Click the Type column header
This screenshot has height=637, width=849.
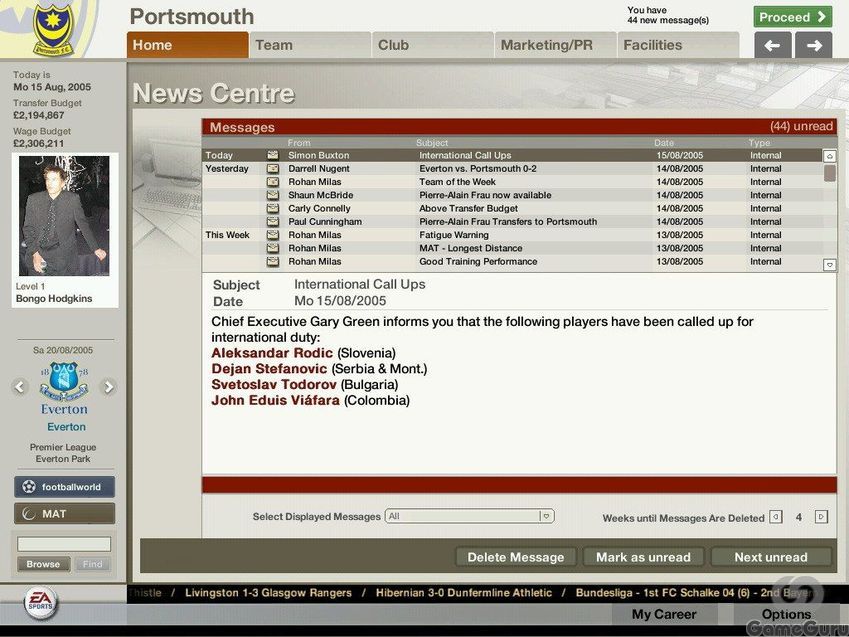759,143
